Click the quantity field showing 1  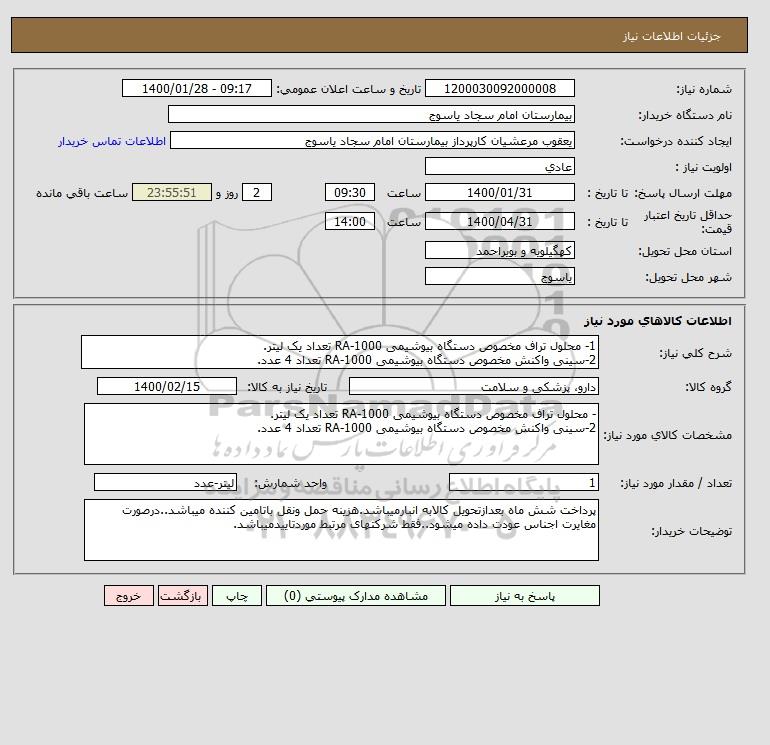pos(524,483)
